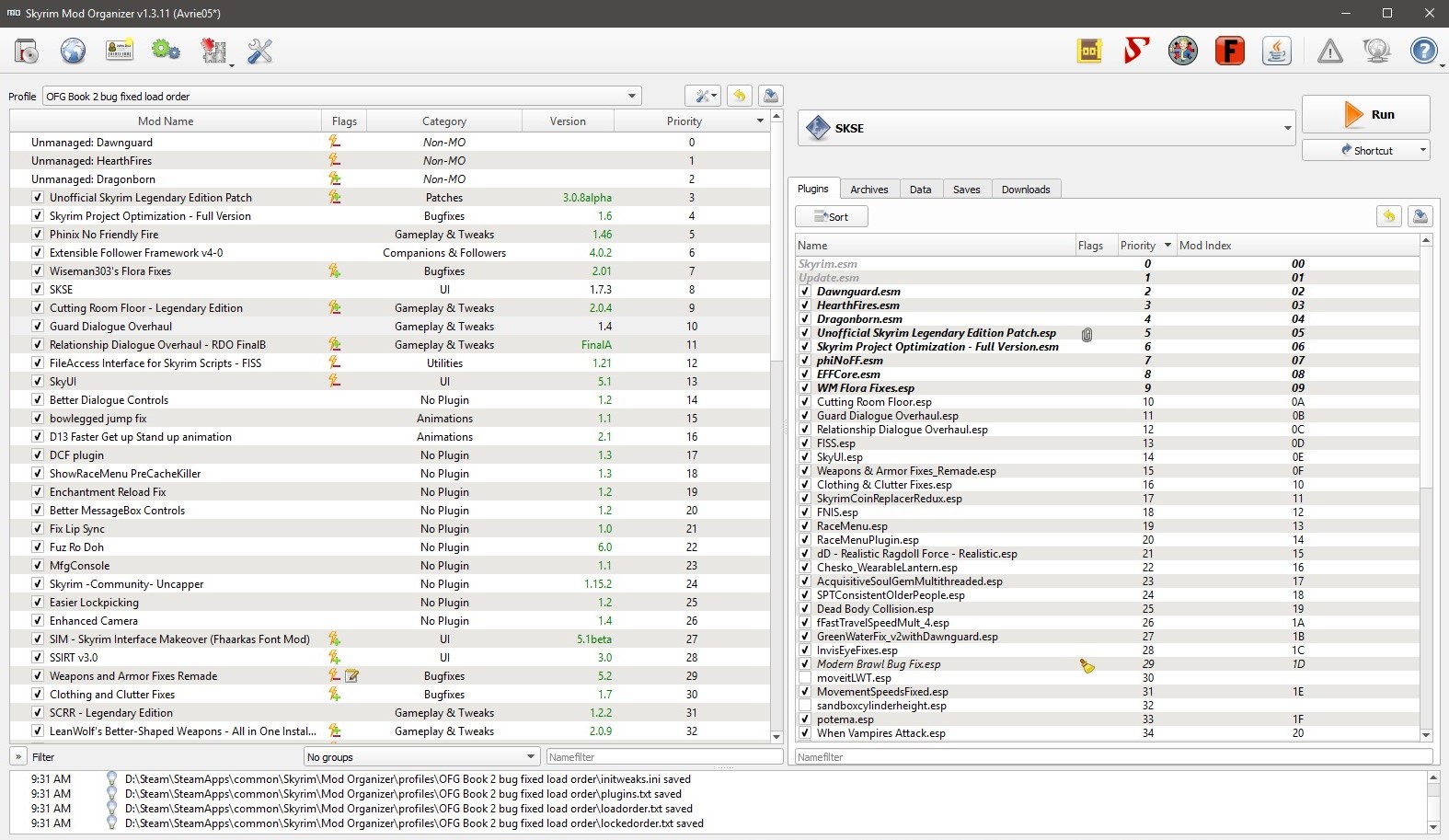1449x840 pixels.
Task: Click the notes icon on Weapons and Armor Fixes Remade
Action: pyautogui.click(x=351, y=676)
